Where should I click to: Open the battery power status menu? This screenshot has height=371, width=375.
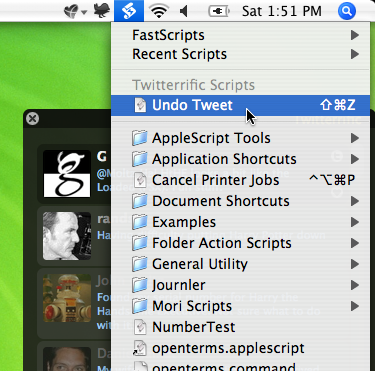coord(219,12)
